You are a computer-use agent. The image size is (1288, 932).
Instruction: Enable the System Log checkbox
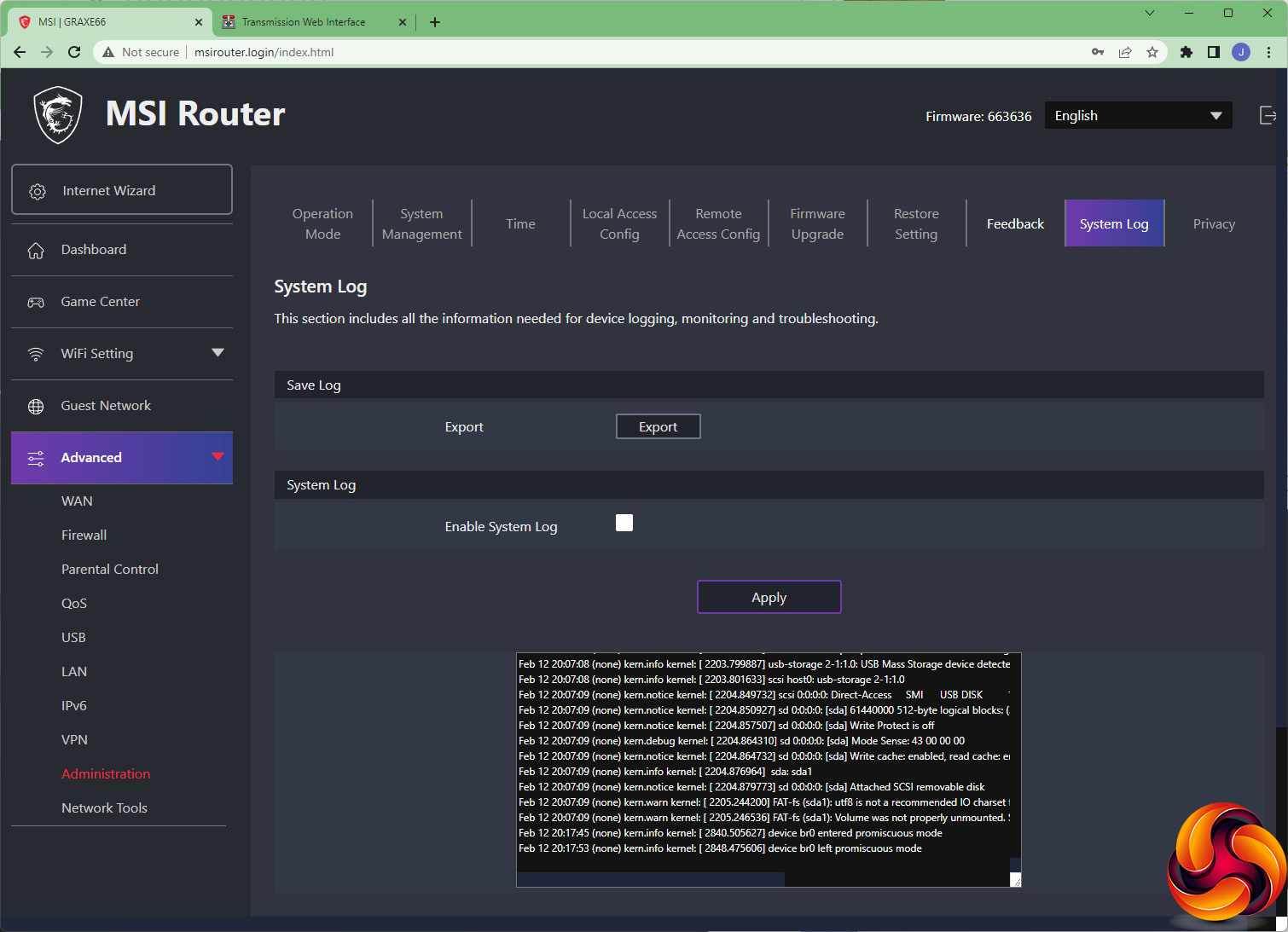[624, 524]
